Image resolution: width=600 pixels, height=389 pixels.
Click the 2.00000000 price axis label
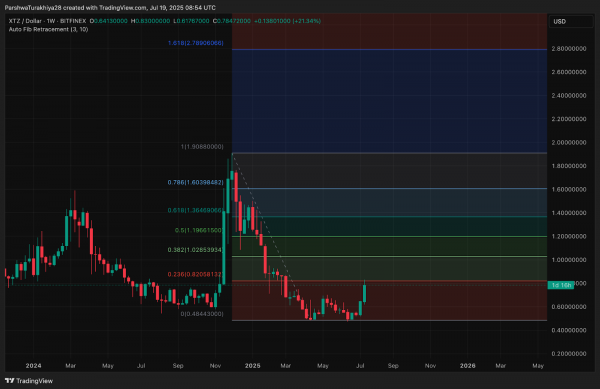[x=569, y=142]
